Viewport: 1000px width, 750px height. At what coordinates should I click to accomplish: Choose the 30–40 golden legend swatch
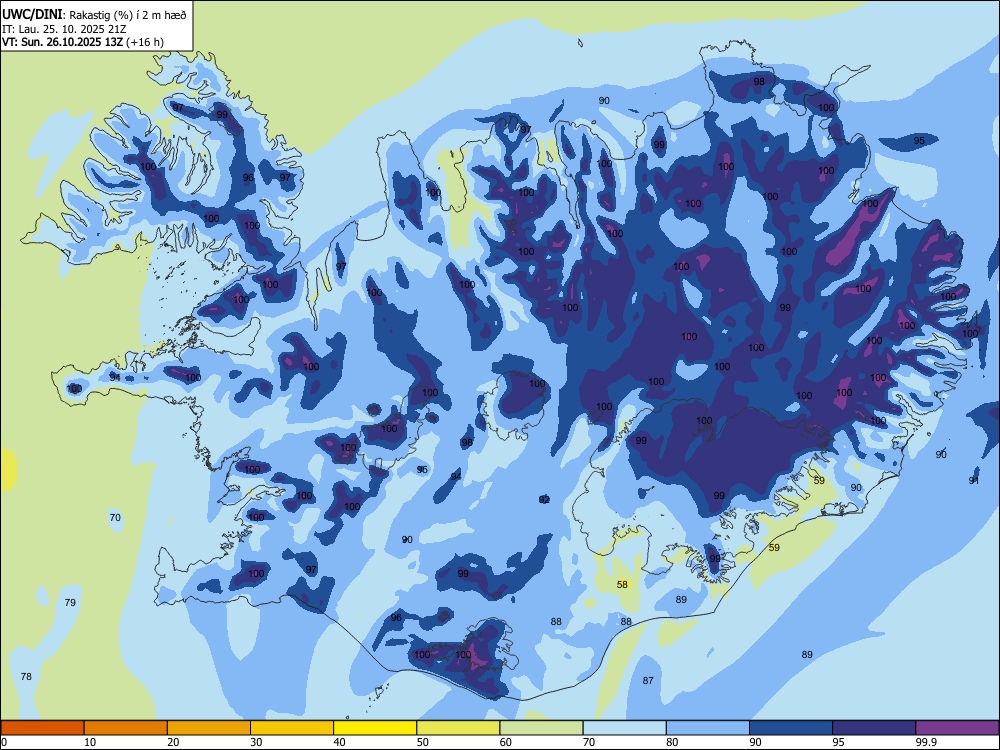pos(292,728)
